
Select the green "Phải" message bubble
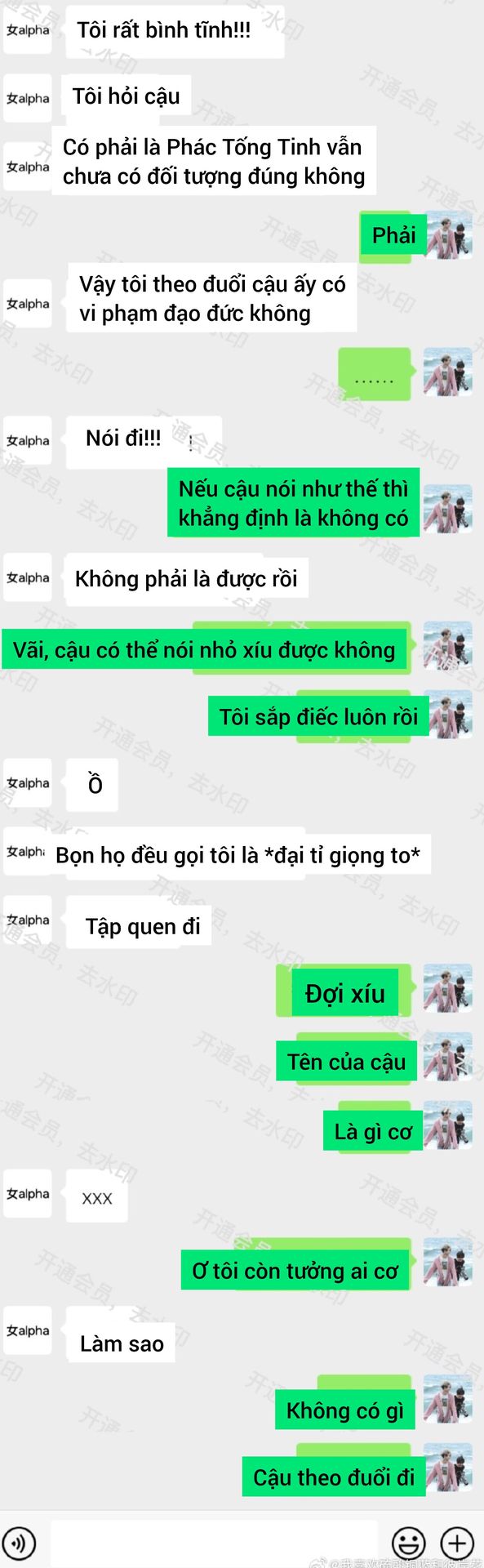(x=393, y=235)
